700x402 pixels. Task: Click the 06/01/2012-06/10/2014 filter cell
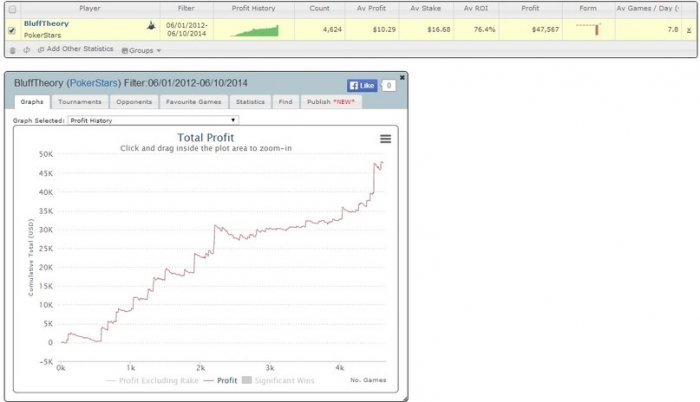[187, 29]
